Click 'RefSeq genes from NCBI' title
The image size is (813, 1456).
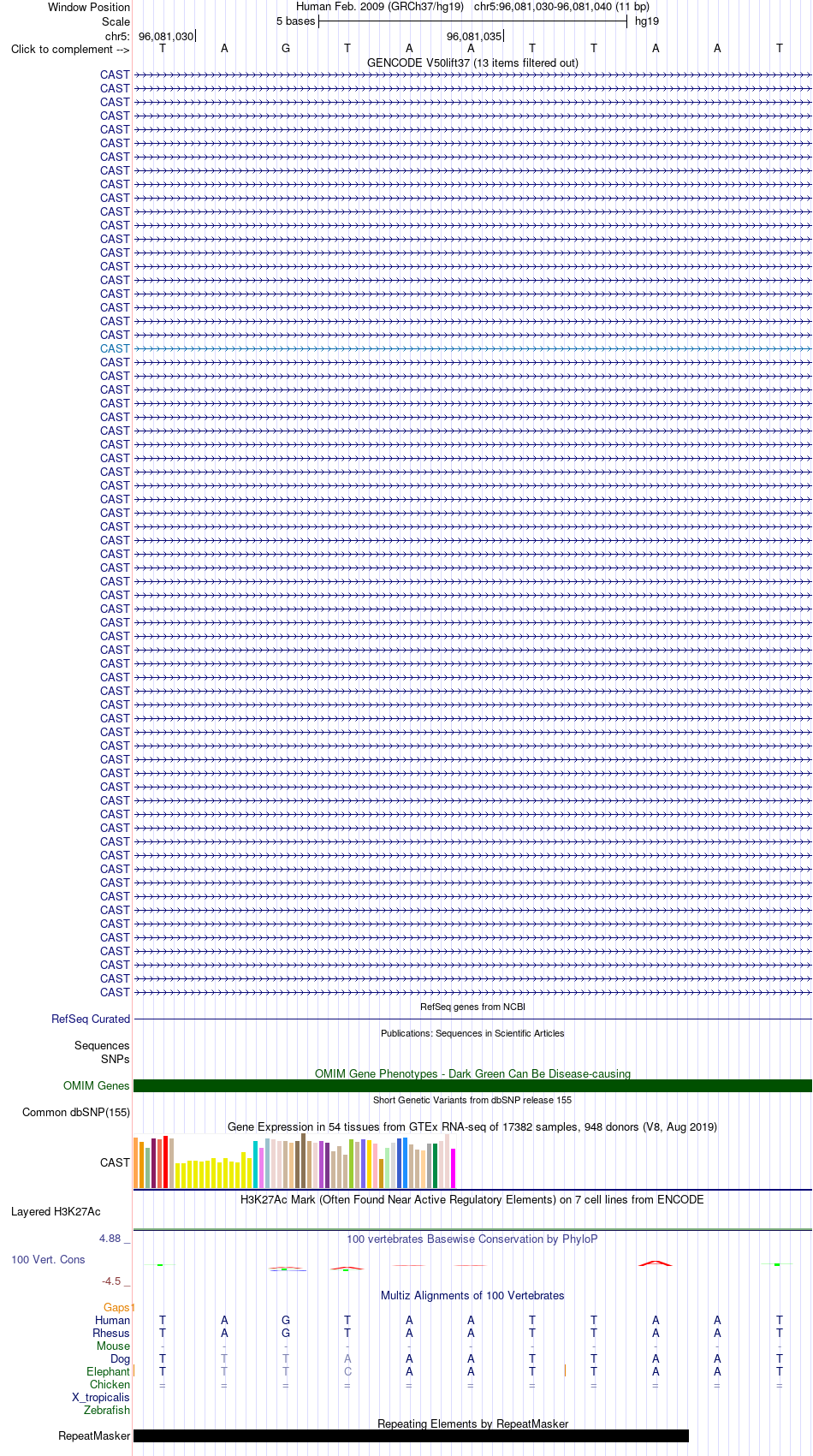point(472,1007)
